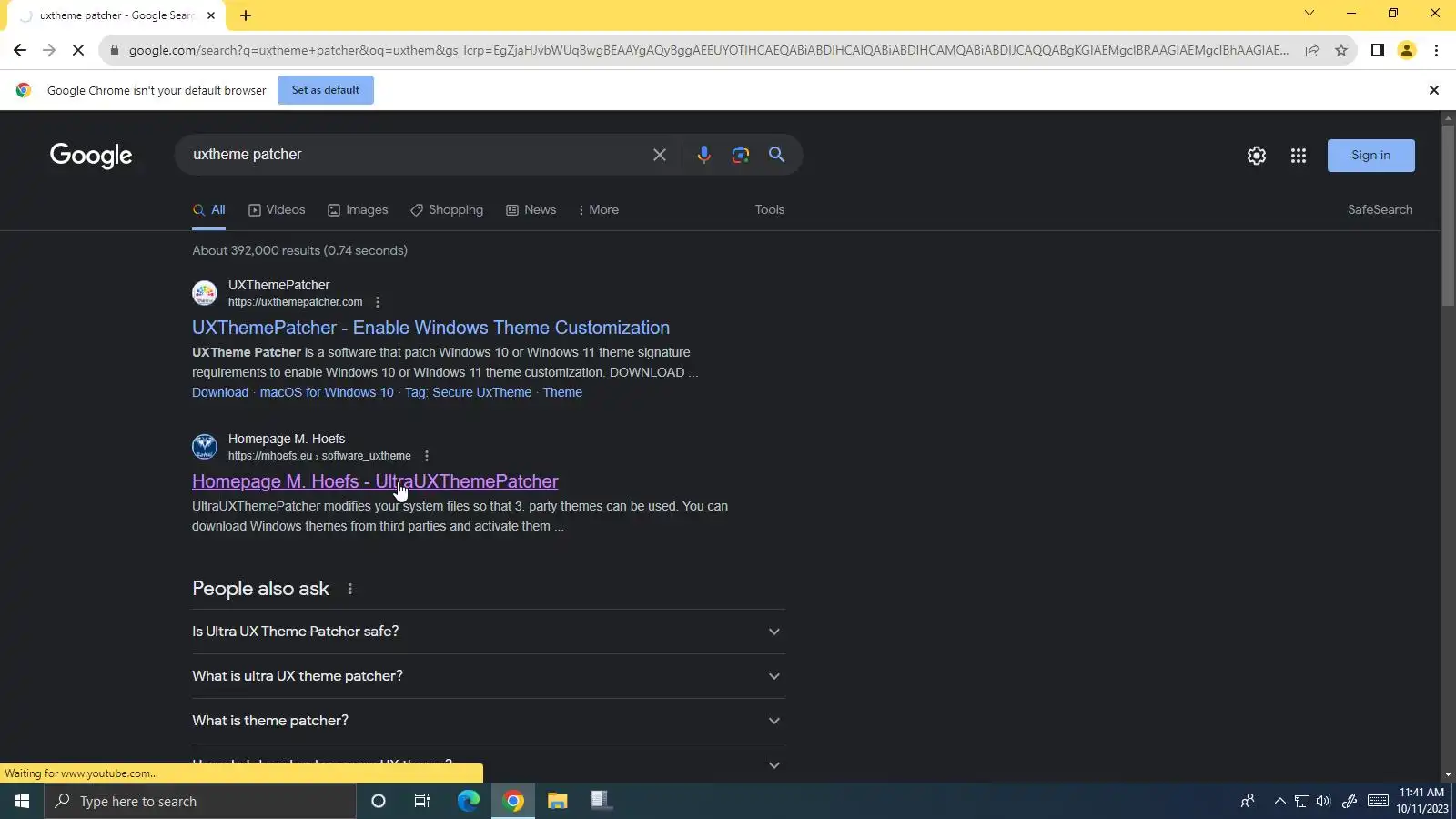
Task: Start a voice search with microphone
Action: point(703,155)
